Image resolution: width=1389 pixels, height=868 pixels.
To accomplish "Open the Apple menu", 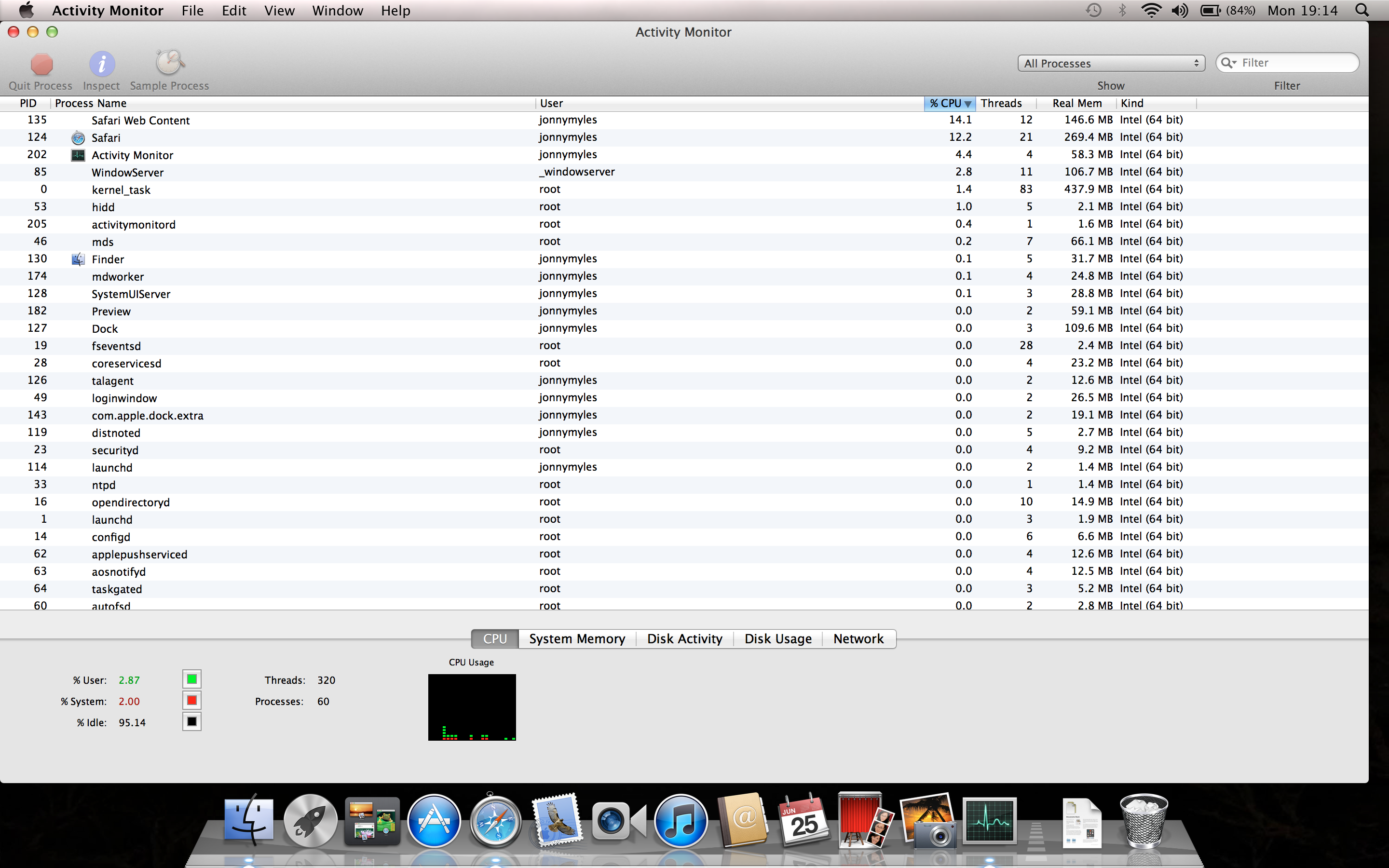I will click(27, 10).
